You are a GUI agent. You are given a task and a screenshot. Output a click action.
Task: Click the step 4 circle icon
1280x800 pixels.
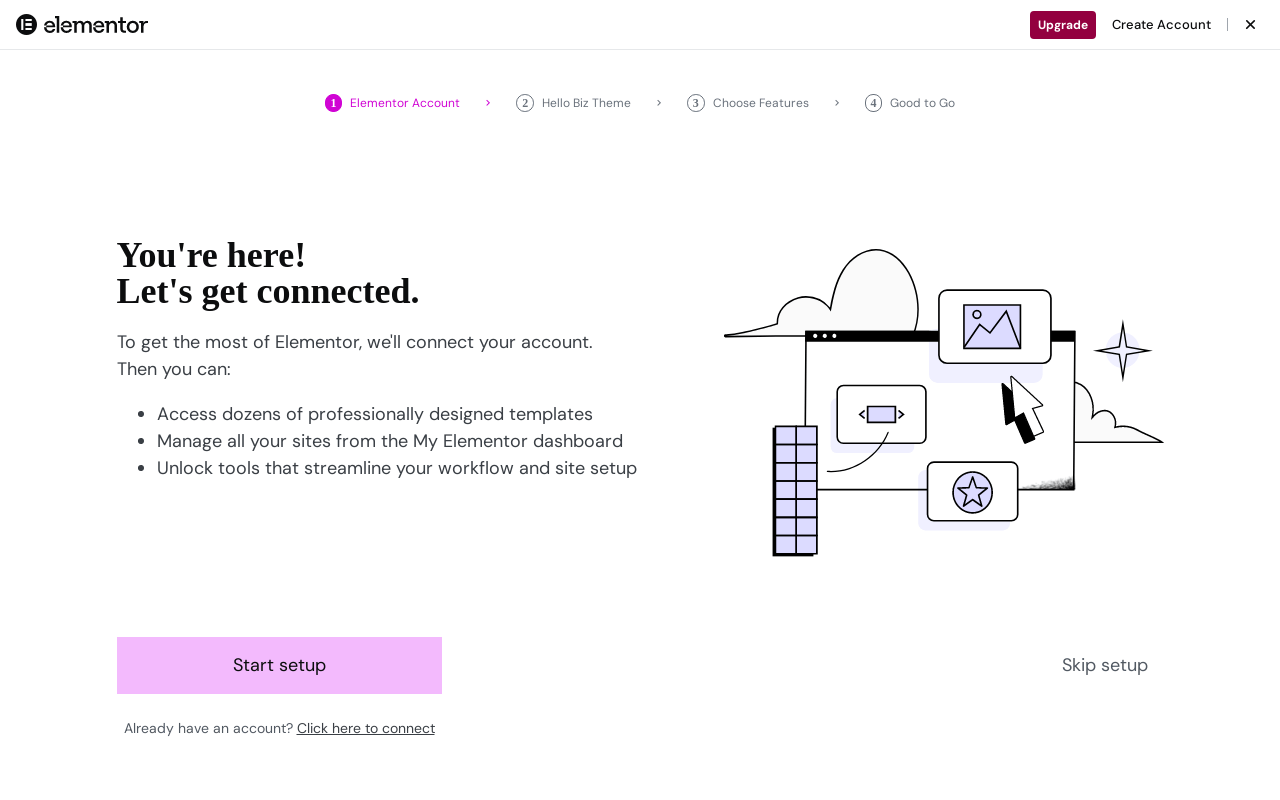click(874, 103)
